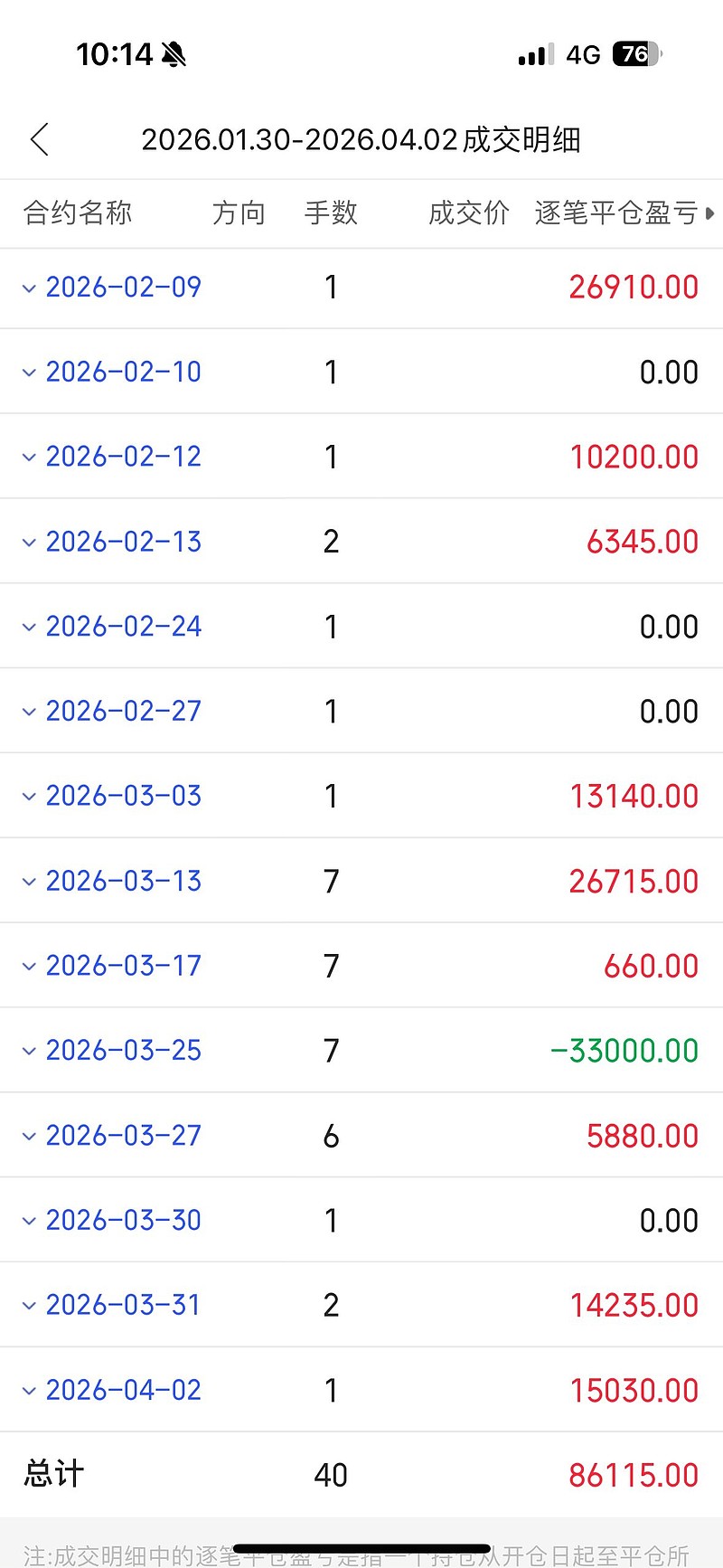This screenshot has width=723, height=1568.
Task: Tap the home indicator bar
Action: pyautogui.click(x=361, y=1549)
